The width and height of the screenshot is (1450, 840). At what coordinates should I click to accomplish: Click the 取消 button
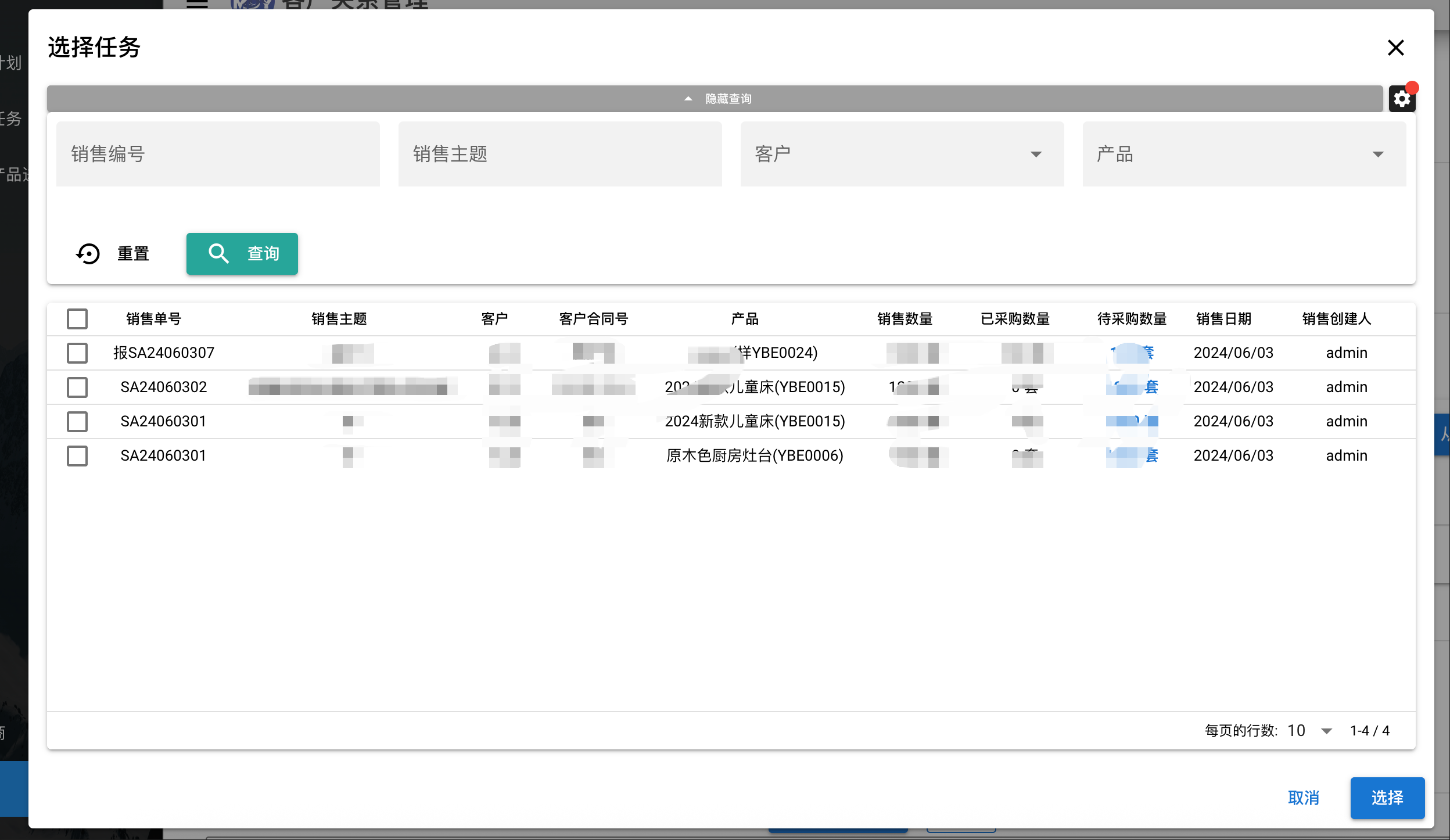[x=1304, y=798]
